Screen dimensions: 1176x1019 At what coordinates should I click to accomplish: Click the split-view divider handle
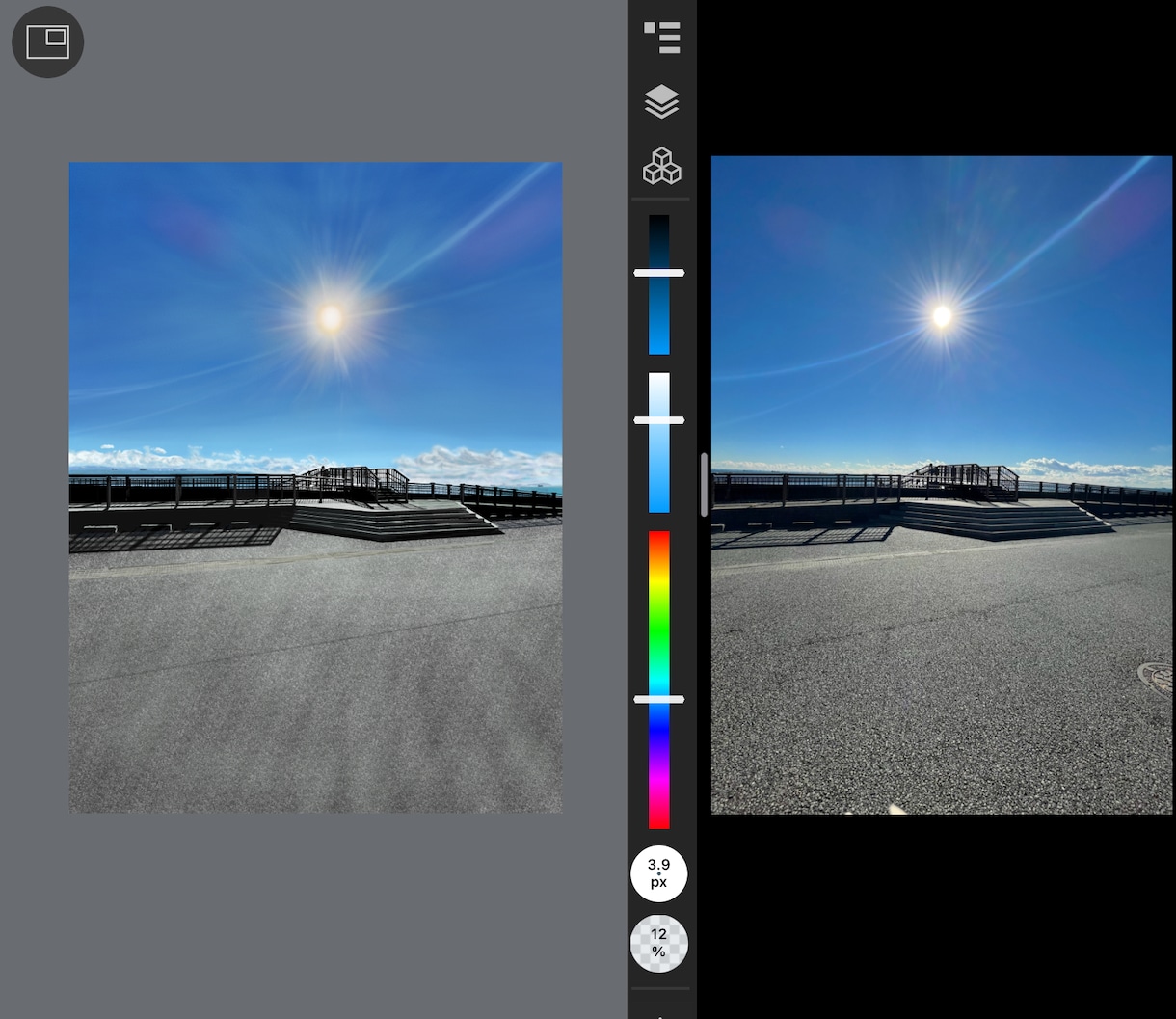(705, 484)
